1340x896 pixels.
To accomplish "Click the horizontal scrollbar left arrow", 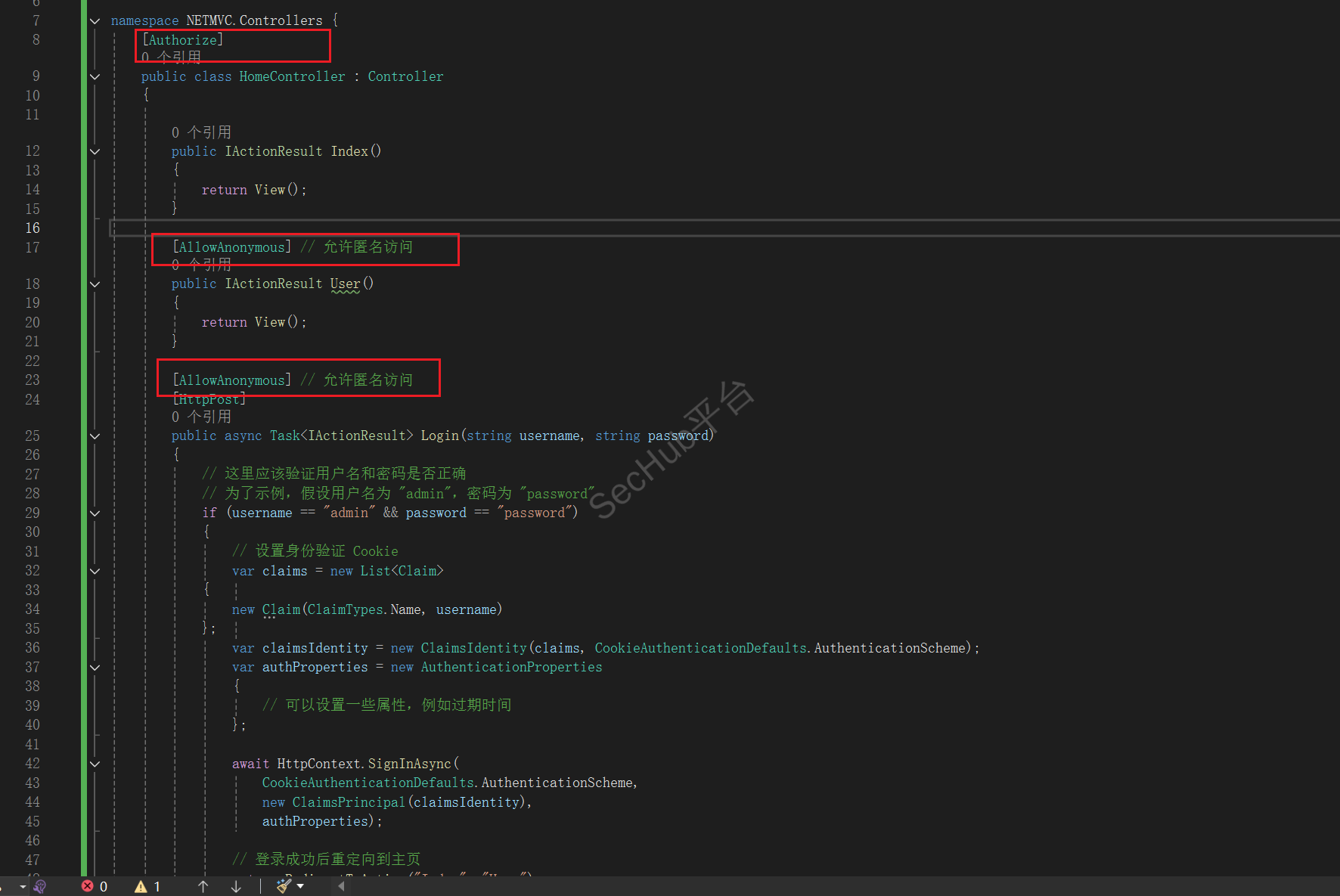I will [341, 886].
